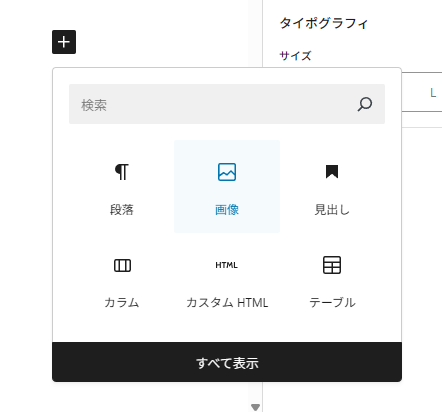This screenshot has width=442, height=412.
Task: Click the scrollbar down arrow at bottom
Action: [x=255, y=407]
